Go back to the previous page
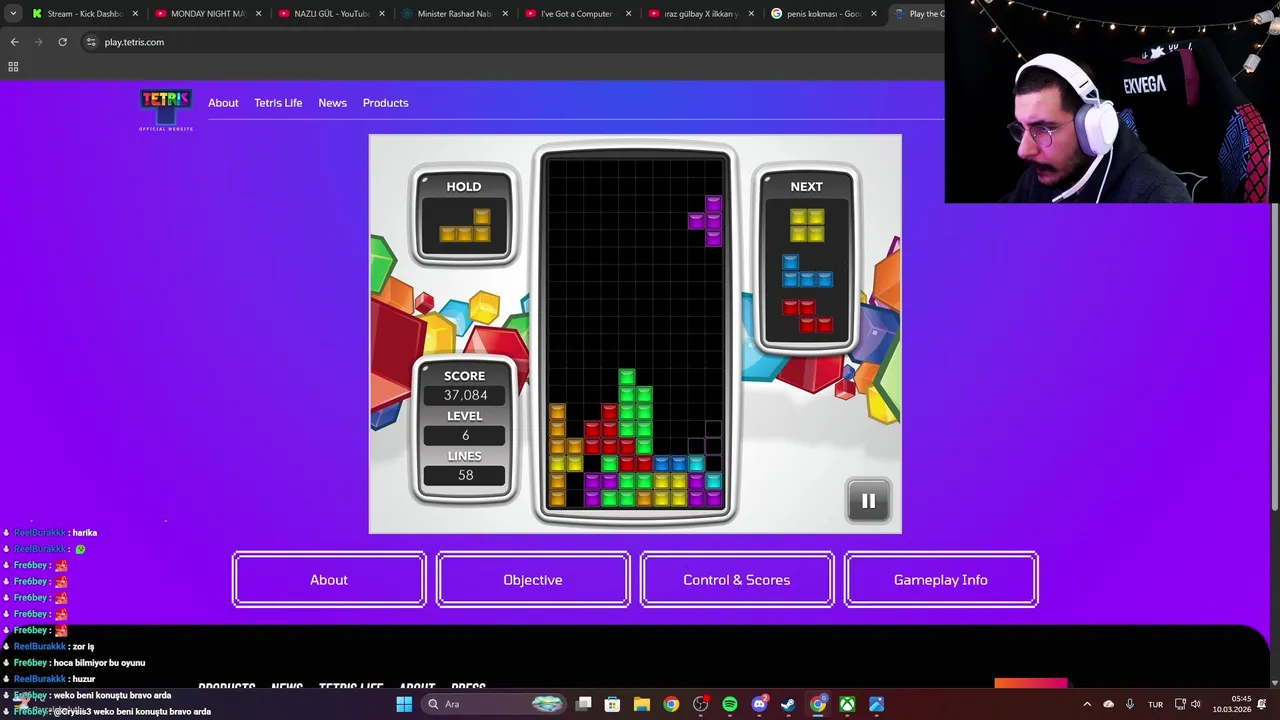Viewport: 1280px width, 720px height. point(14,42)
